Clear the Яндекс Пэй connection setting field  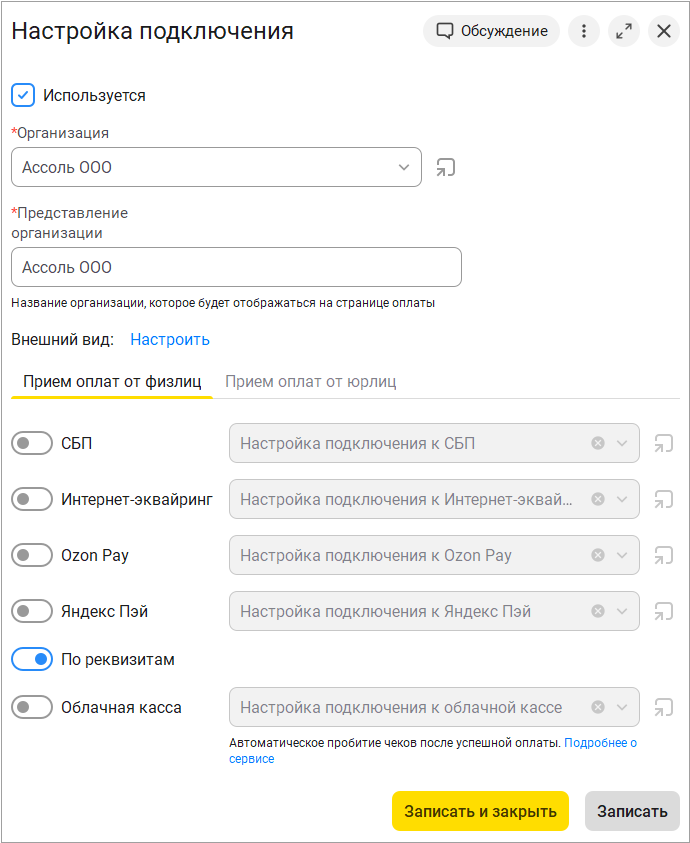pos(597,611)
